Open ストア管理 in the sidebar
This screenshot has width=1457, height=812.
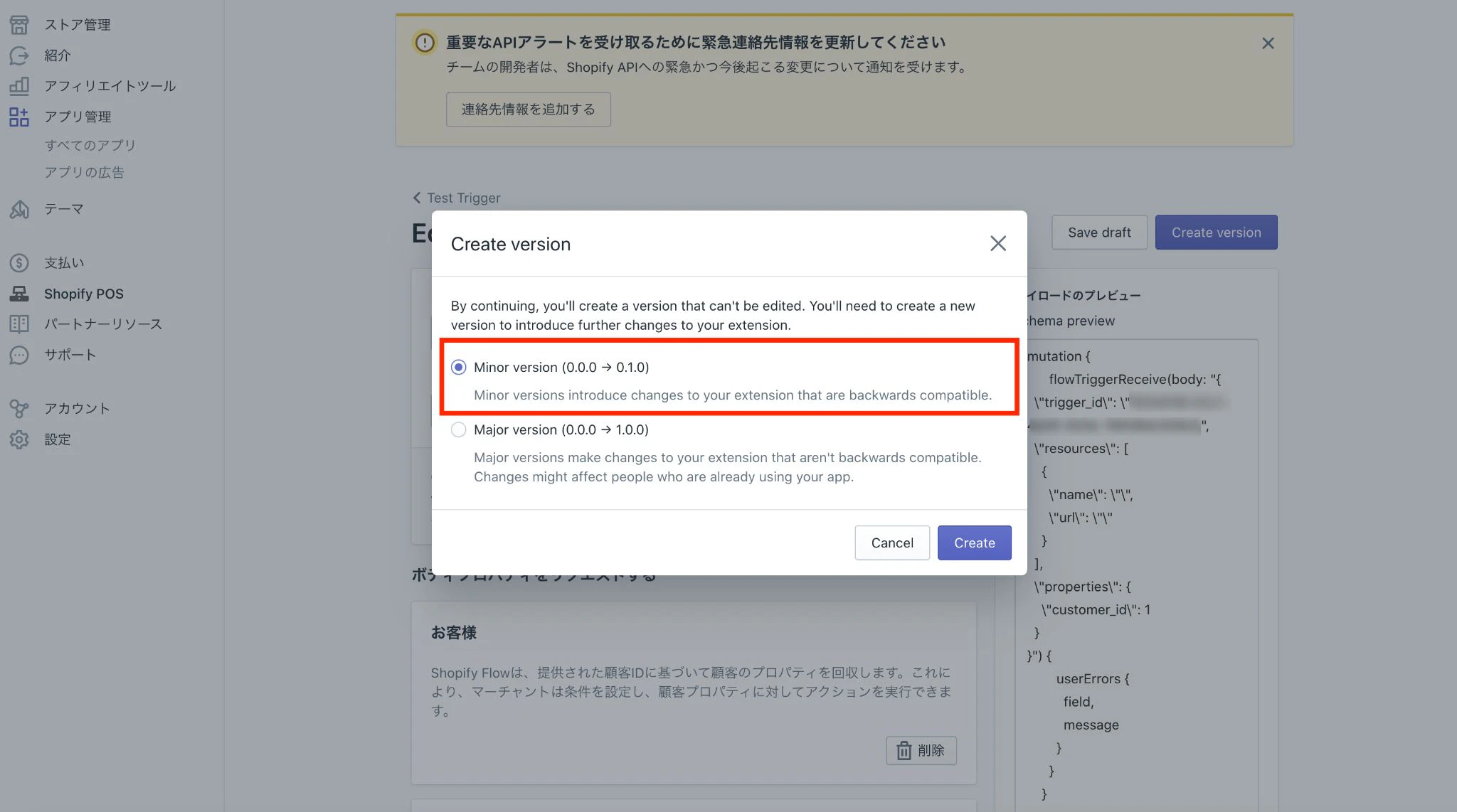pos(78,25)
